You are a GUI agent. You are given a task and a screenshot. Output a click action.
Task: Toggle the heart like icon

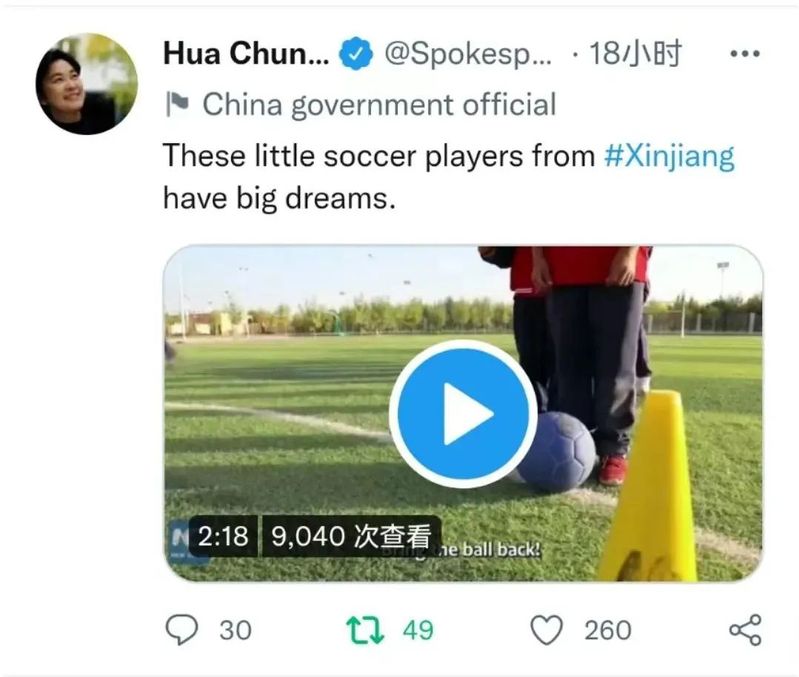click(547, 630)
